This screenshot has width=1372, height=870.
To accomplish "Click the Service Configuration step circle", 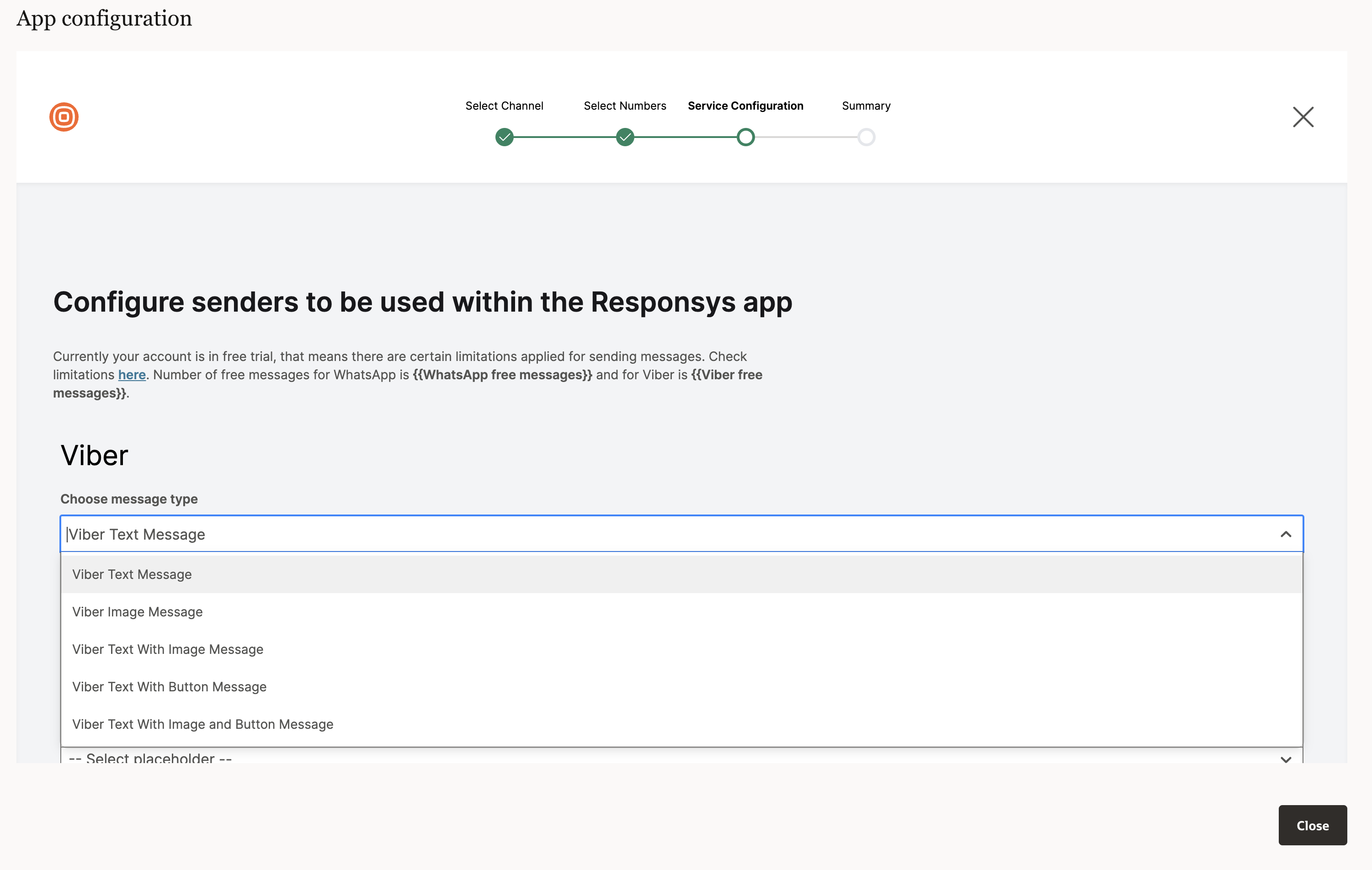I will pyautogui.click(x=745, y=138).
